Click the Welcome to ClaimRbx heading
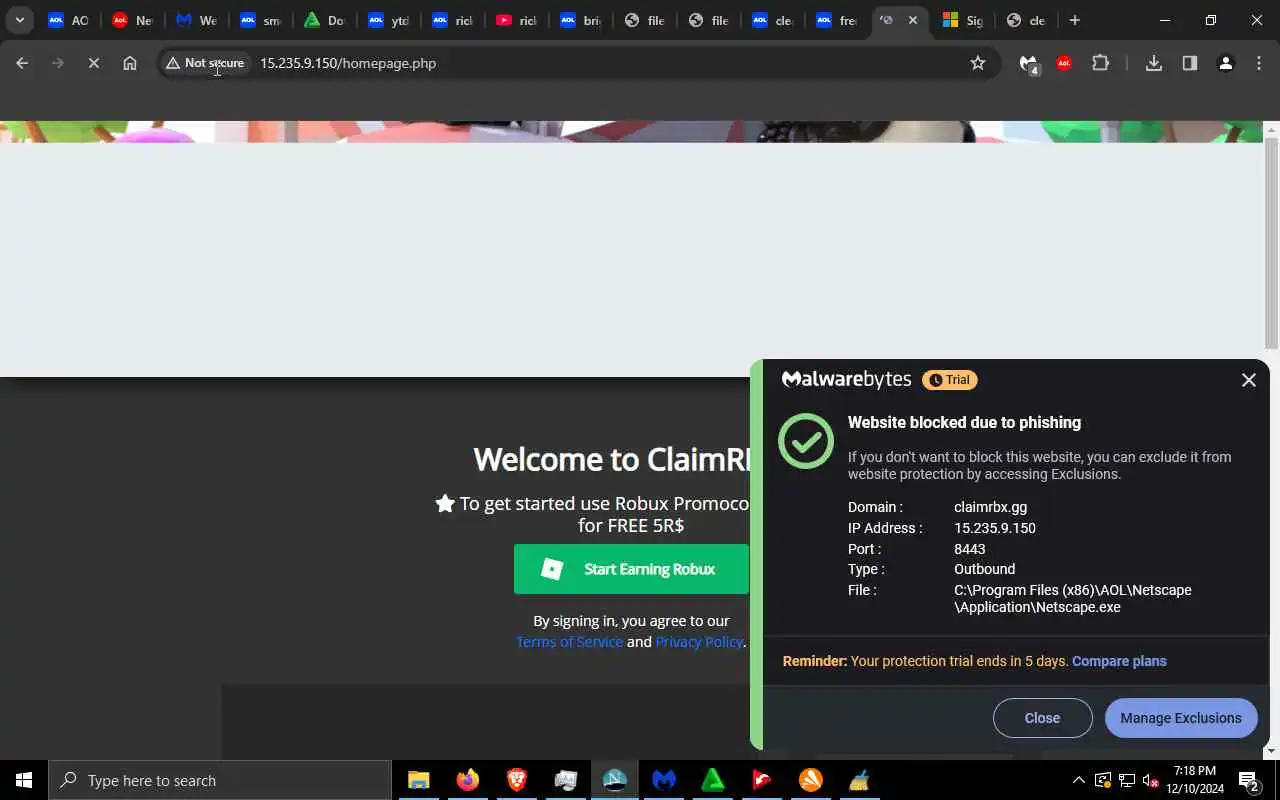The width and height of the screenshot is (1280, 800). click(x=611, y=459)
